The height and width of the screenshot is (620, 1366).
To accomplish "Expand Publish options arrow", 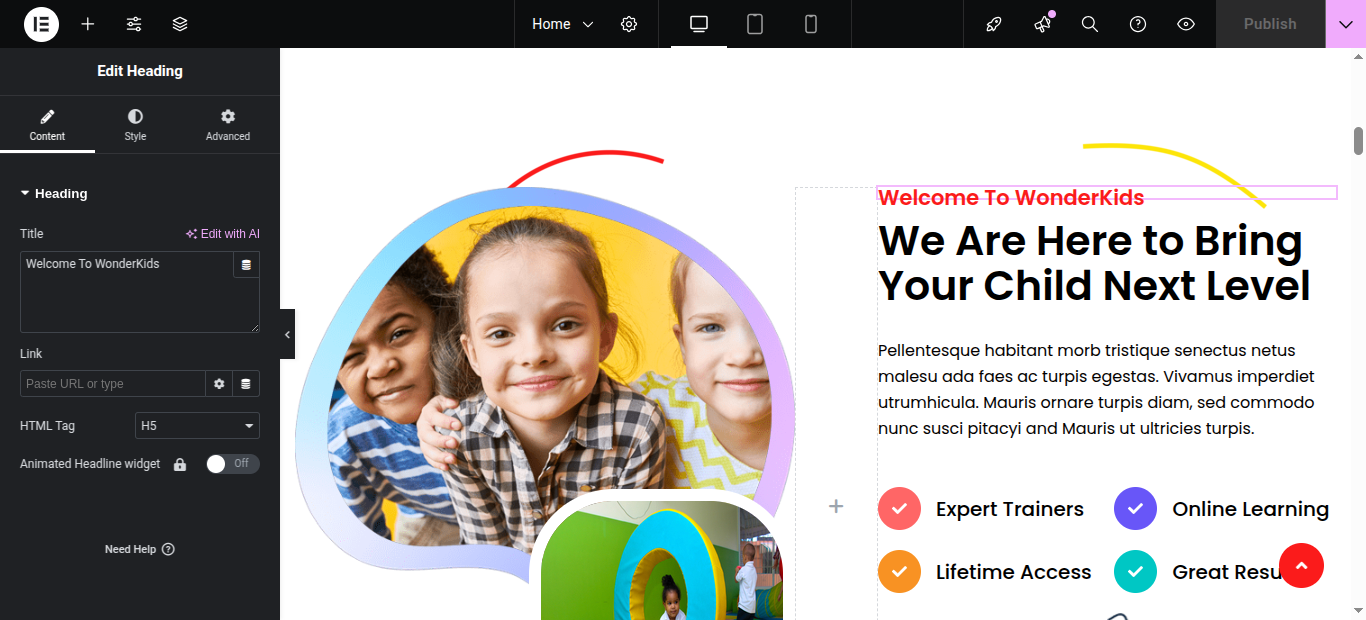I will (x=1345, y=24).
